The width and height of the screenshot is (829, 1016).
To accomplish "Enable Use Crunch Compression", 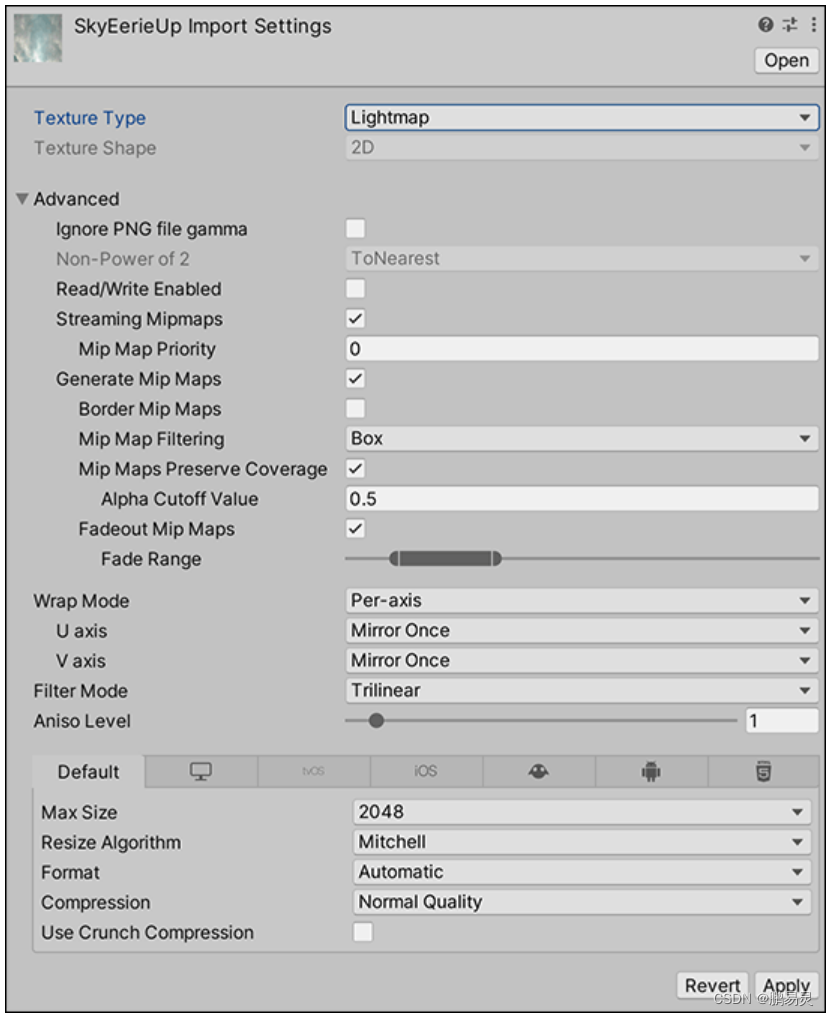I will tap(362, 932).
